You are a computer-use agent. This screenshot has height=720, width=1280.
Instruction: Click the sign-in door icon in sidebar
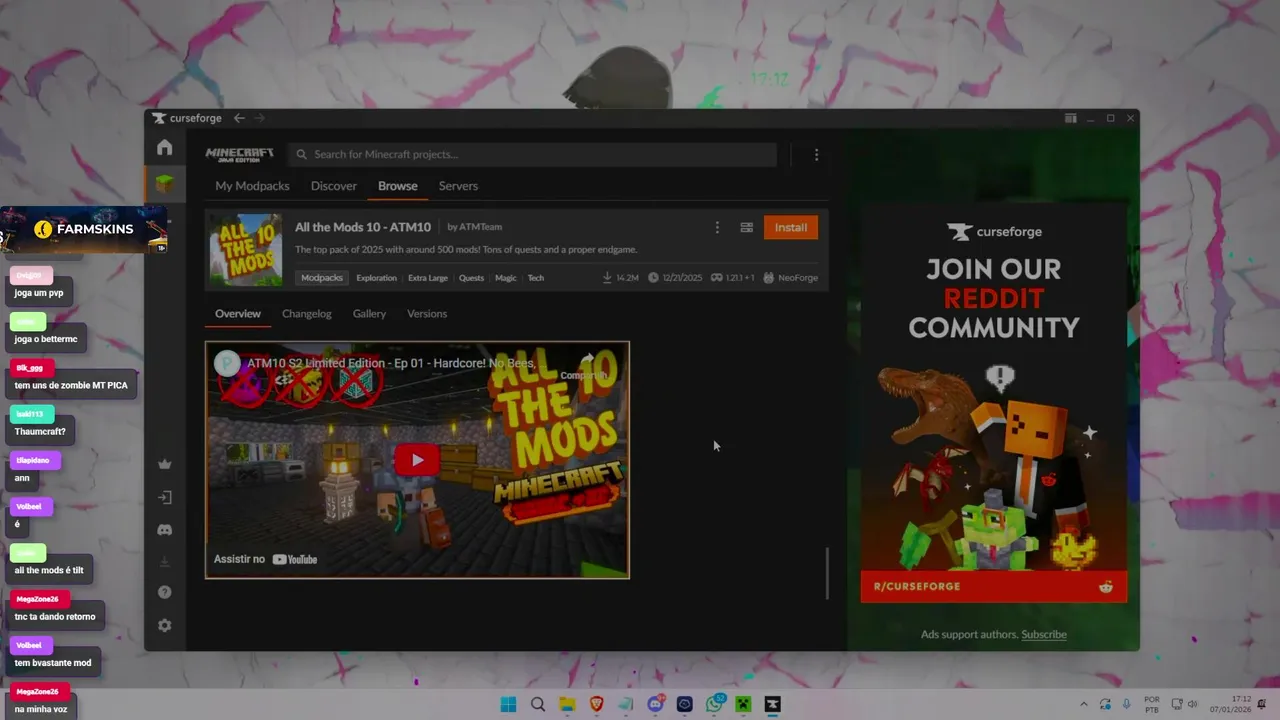[165, 497]
